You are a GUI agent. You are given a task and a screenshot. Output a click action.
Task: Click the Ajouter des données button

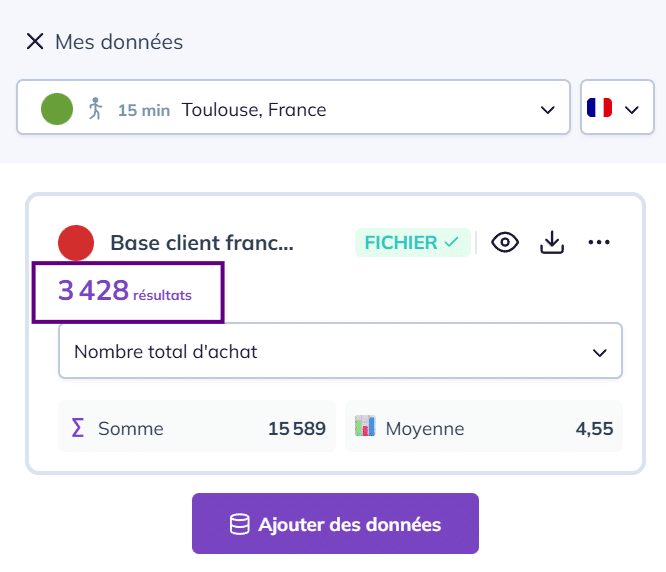(335, 524)
